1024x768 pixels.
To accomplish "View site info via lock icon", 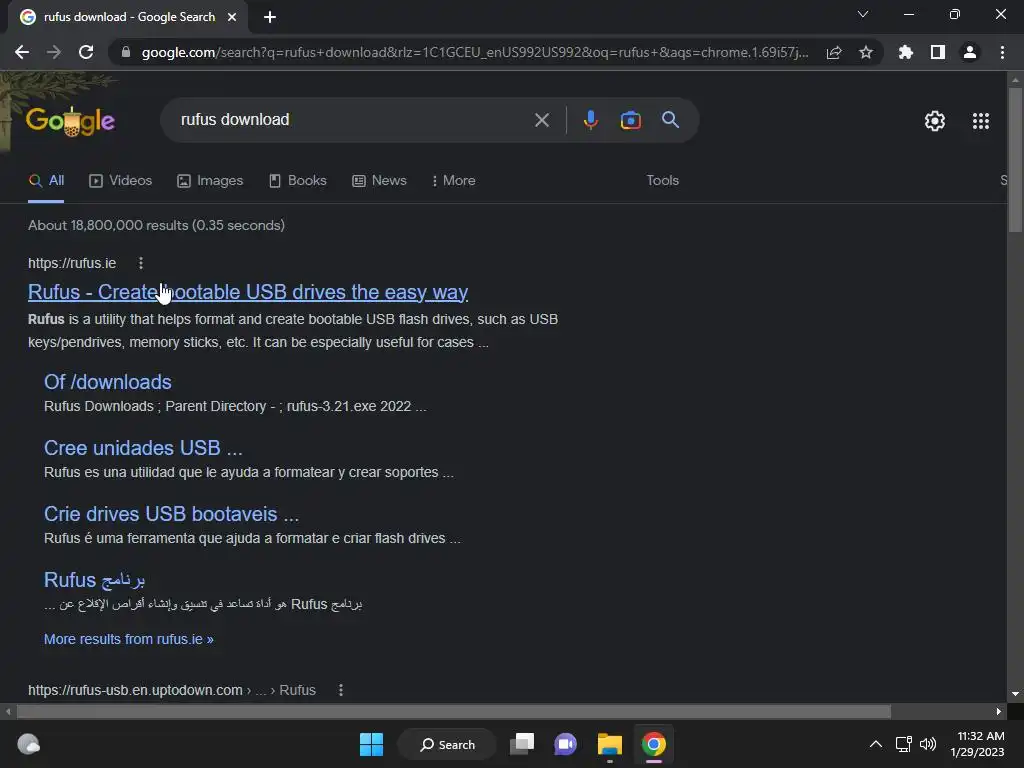I will tap(126, 52).
